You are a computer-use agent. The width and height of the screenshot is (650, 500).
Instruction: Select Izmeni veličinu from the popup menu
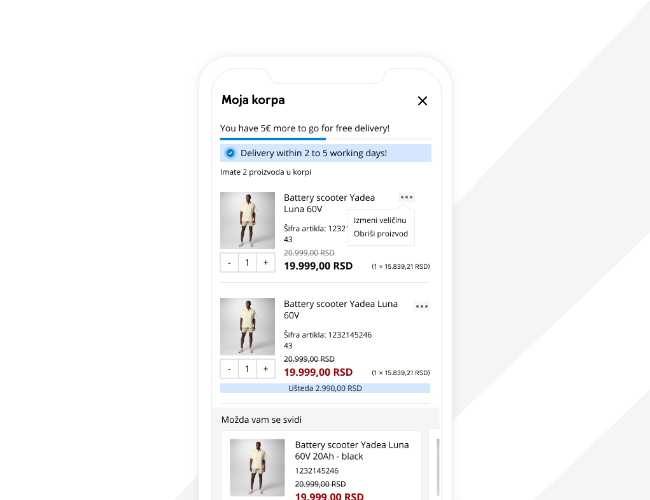tap(380, 220)
